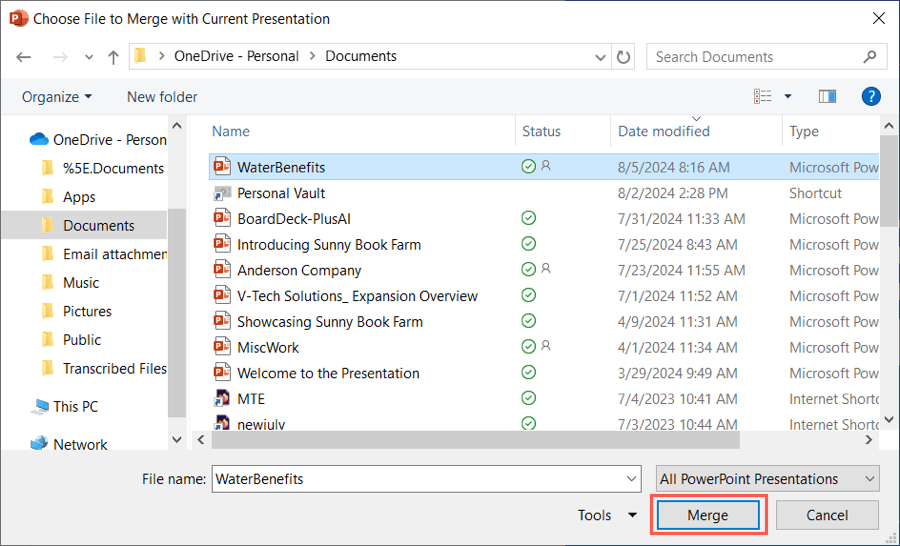Open Transcribed Files folder in sidebar
900x546 pixels.
click(x=103, y=369)
